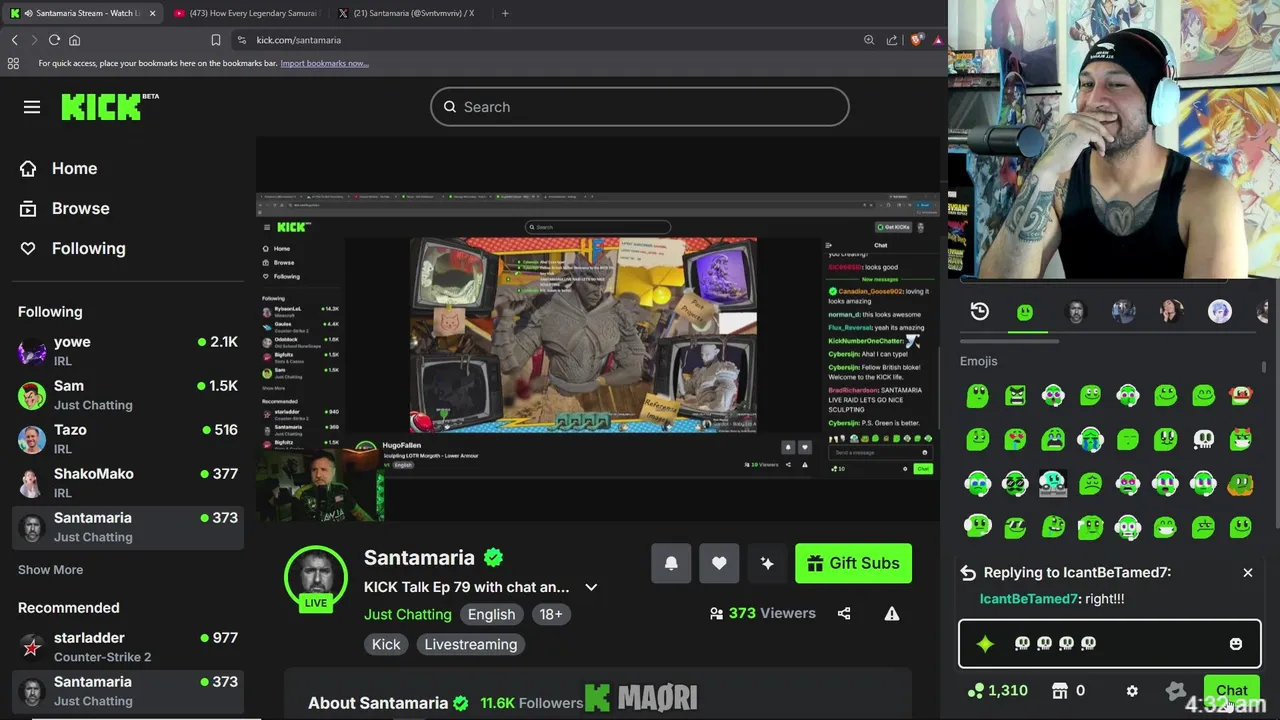The height and width of the screenshot is (720, 1280).
Task: Select the heart-eyes green emoji
Action: point(1015,439)
